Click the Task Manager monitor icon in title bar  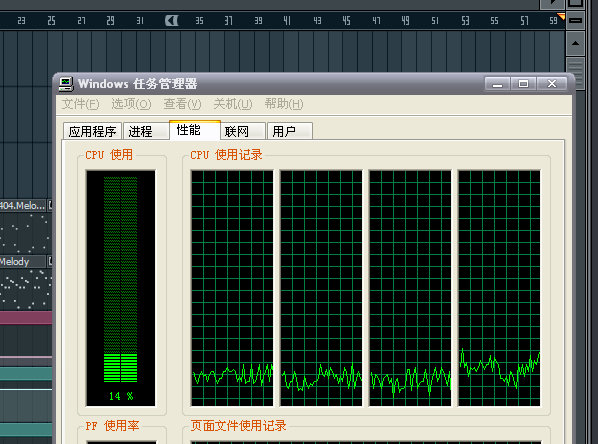66,84
